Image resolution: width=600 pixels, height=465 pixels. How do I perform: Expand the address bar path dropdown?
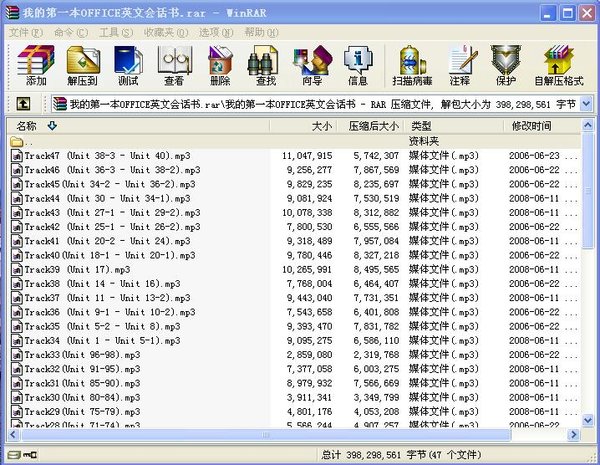pyautogui.click(x=586, y=104)
